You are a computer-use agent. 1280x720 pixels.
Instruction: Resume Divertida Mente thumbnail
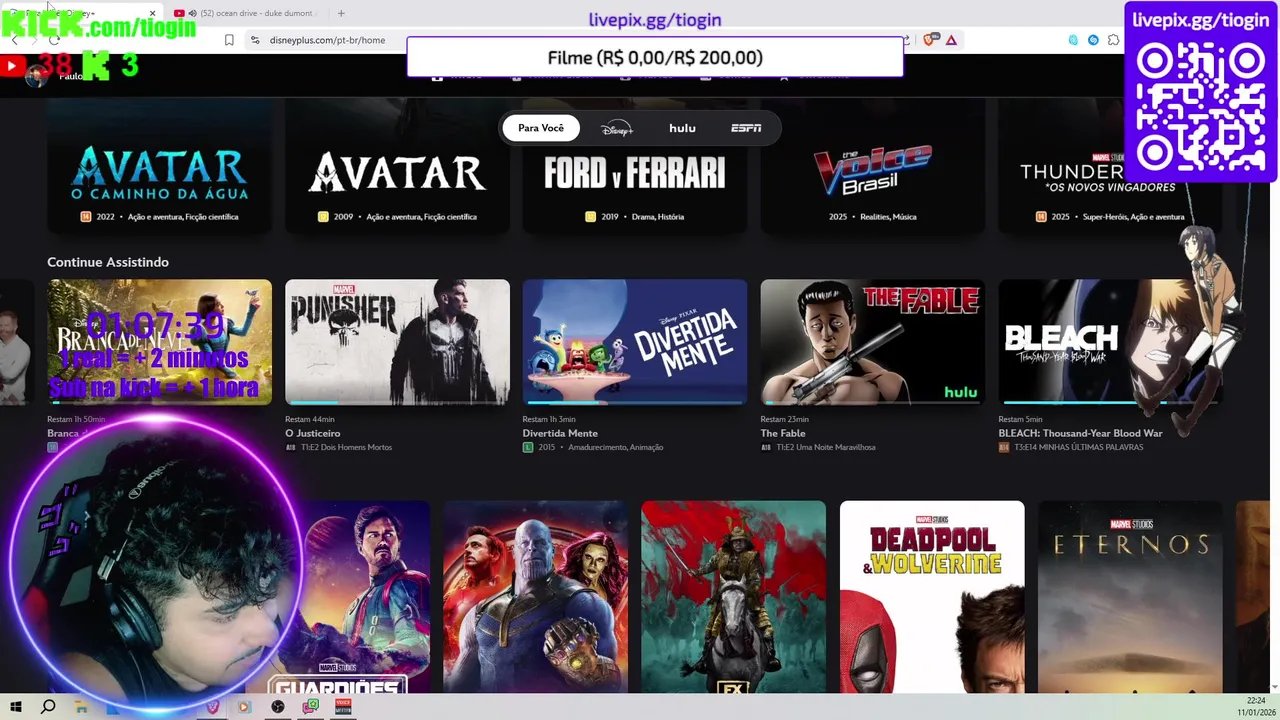point(634,342)
